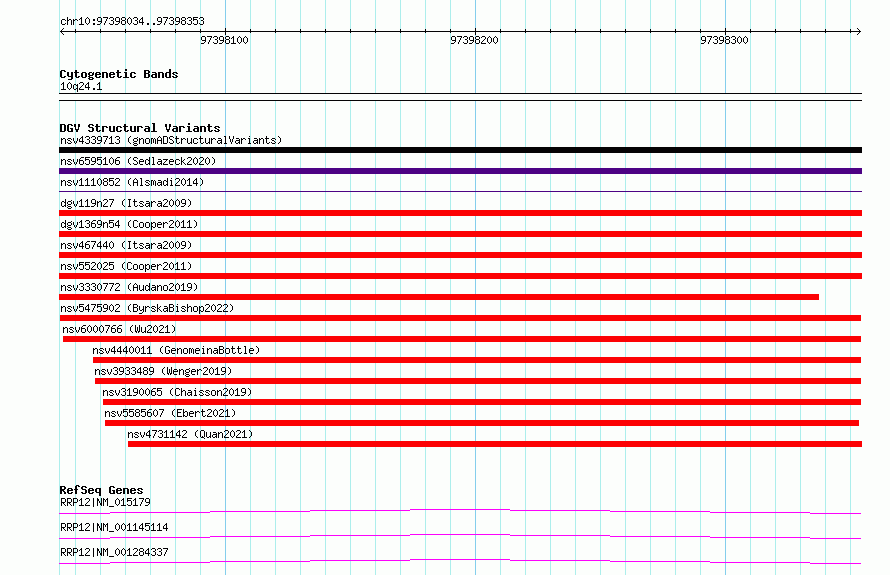
Task: Select the red nsv467440 variant bar
Action: pyautogui.click(x=460, y=255)
